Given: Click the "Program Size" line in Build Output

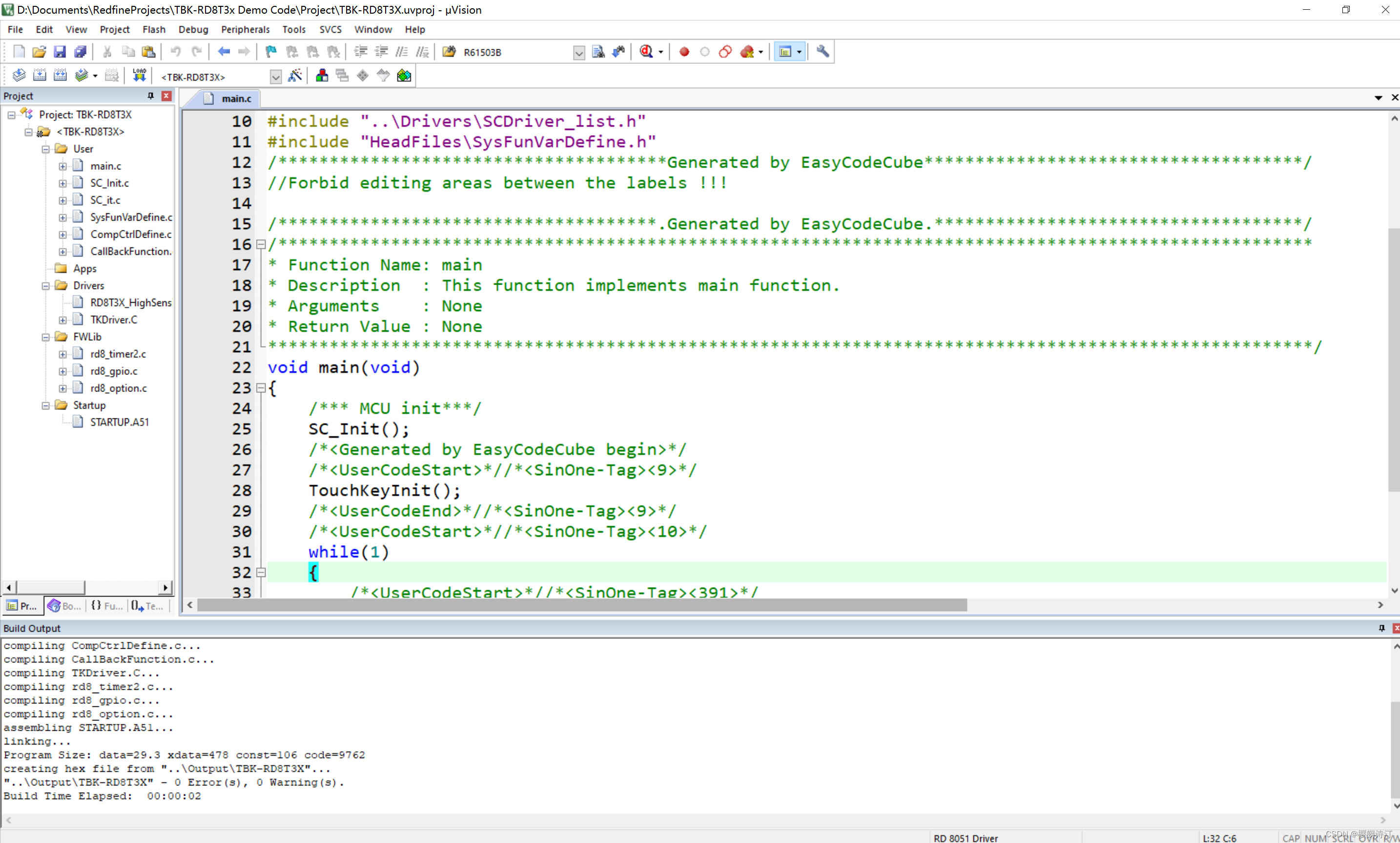Looking at the screenshot, I should 184,755.
